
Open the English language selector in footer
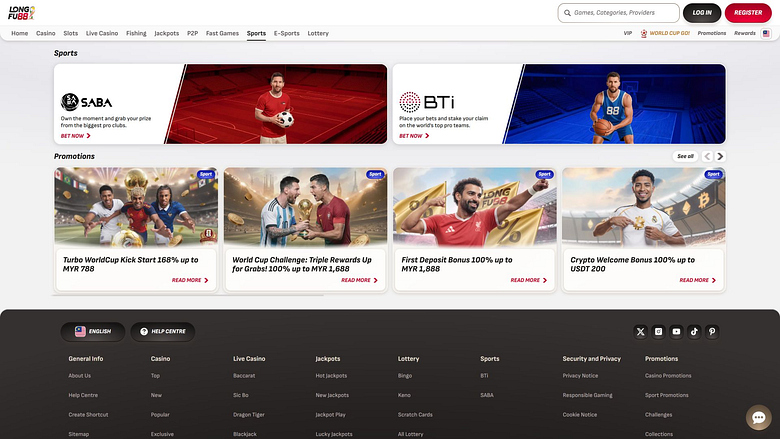93,332
